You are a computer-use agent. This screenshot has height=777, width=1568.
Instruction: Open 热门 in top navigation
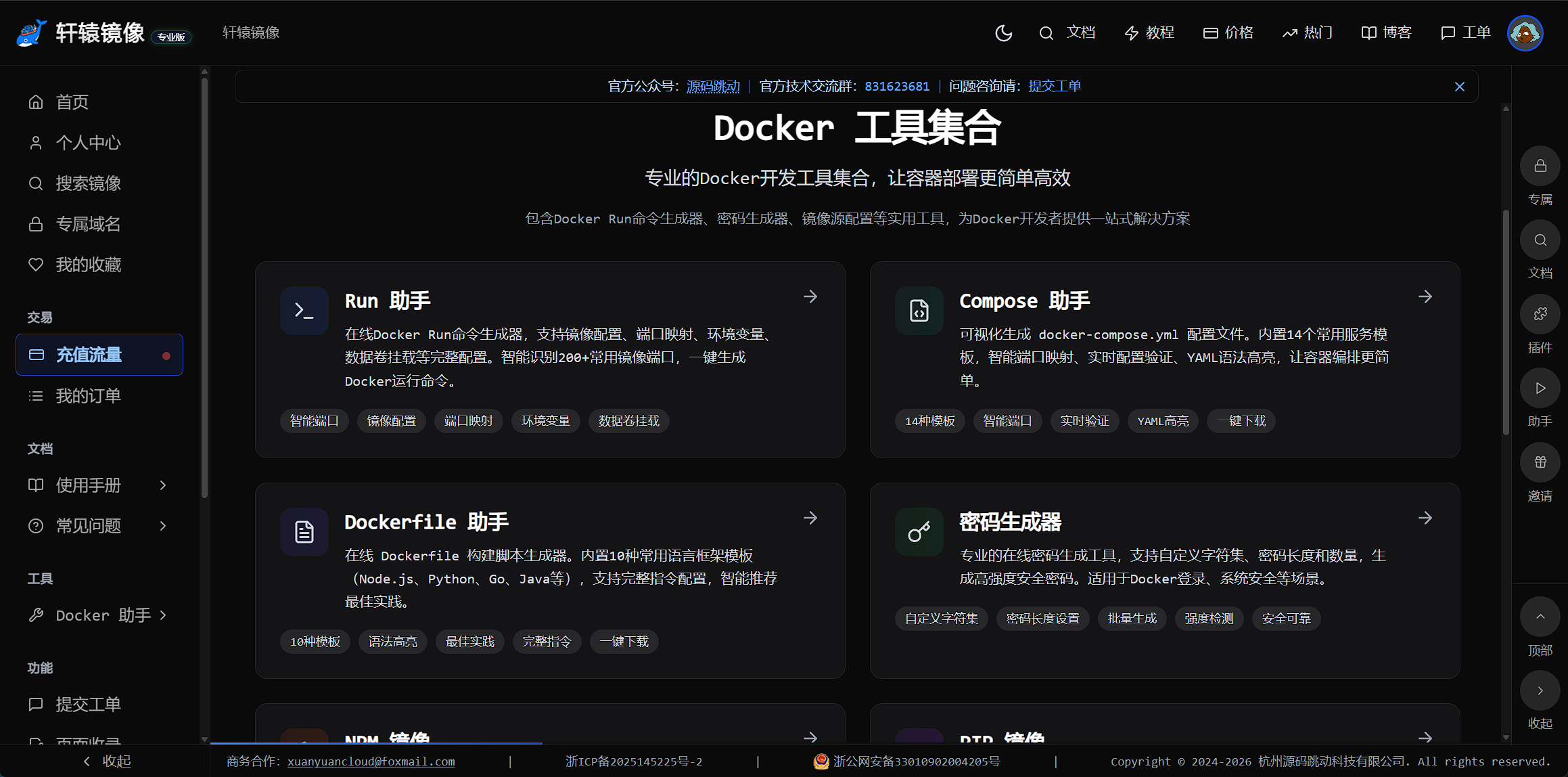coord(1307,32)
